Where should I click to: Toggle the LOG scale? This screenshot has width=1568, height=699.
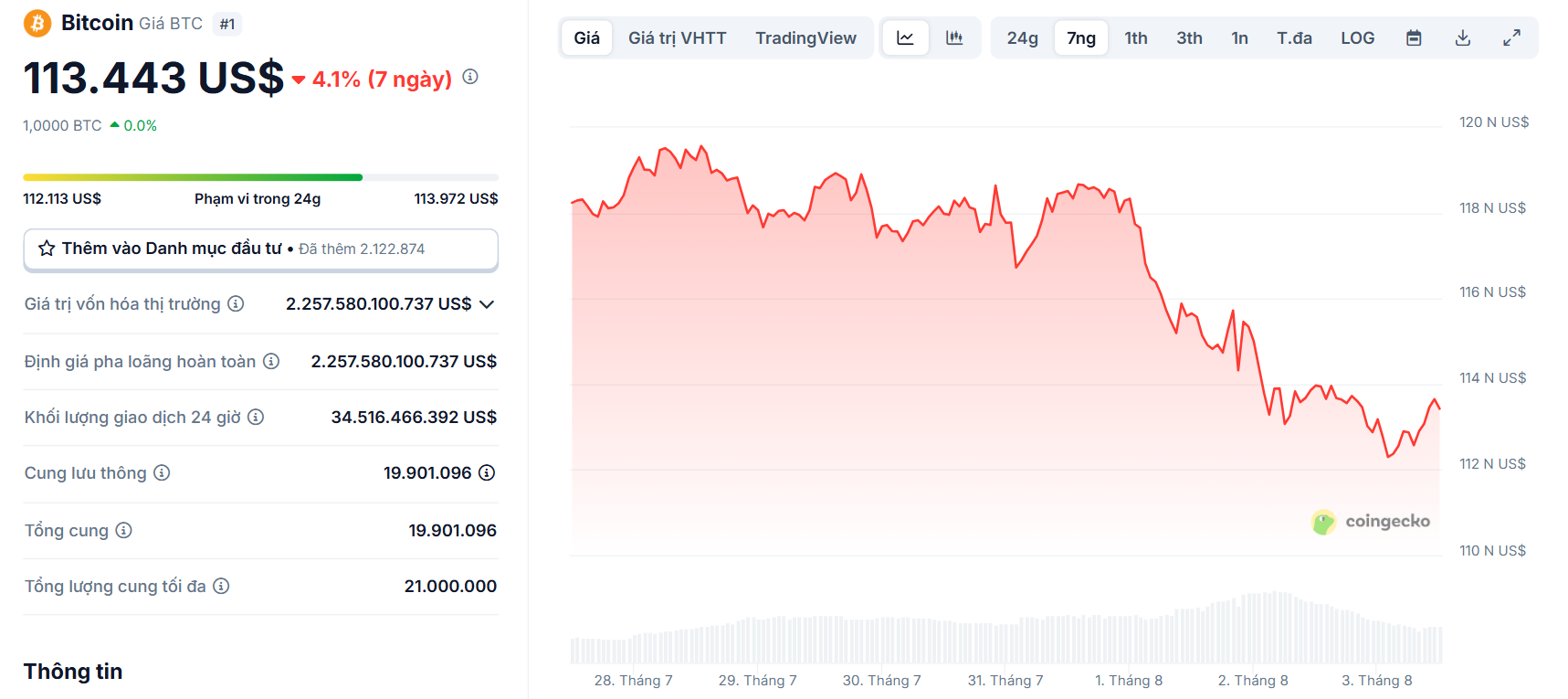click(x=1357, y=38)
